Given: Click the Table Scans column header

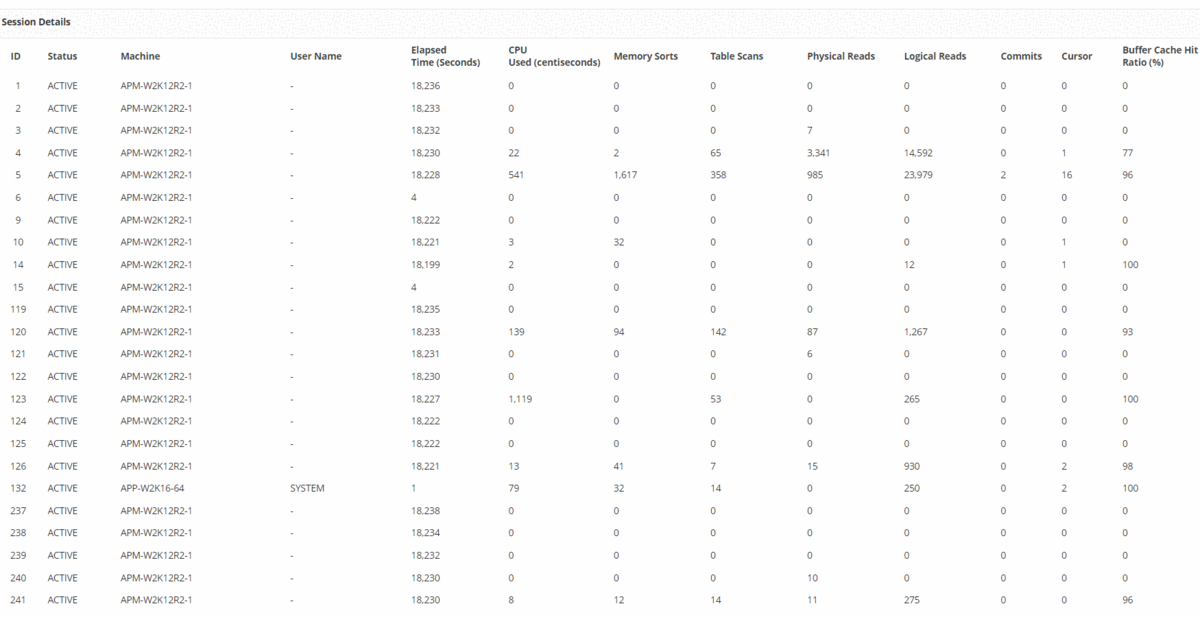Looking at the screenshot, I should 736,56.
